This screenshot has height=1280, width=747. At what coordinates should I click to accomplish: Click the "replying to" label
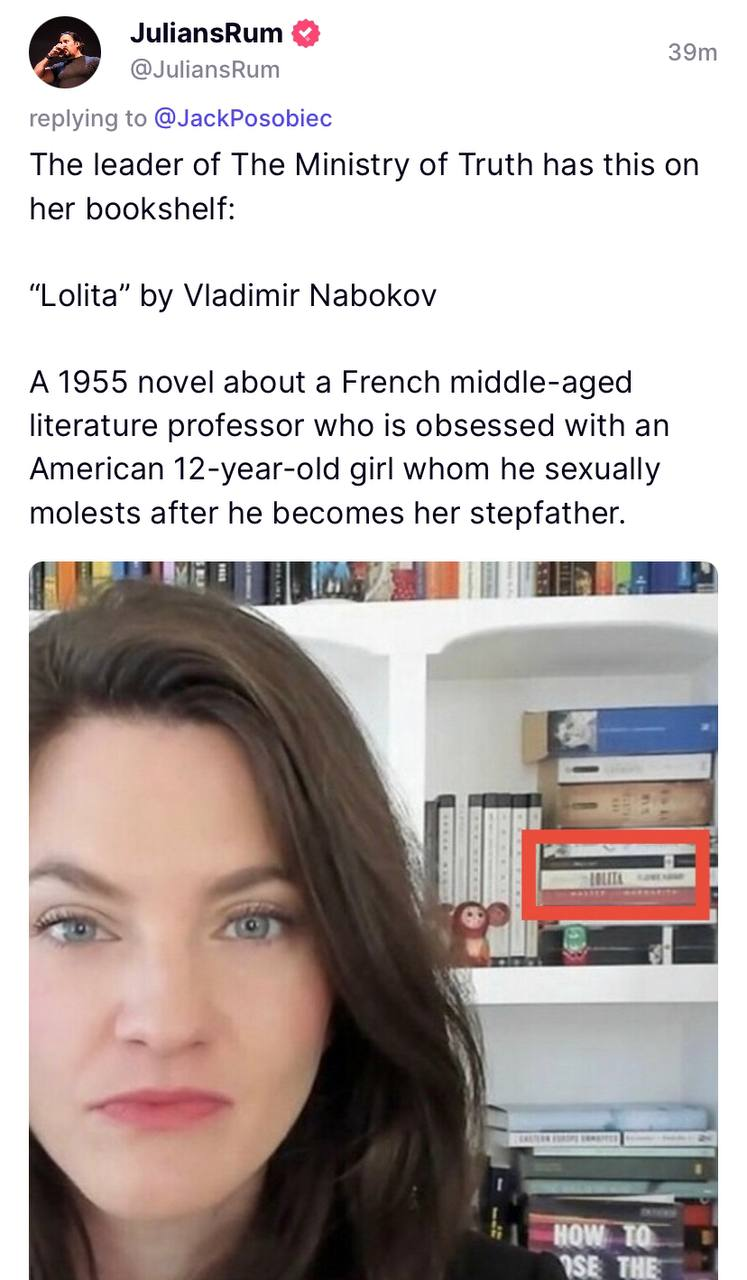88,118
